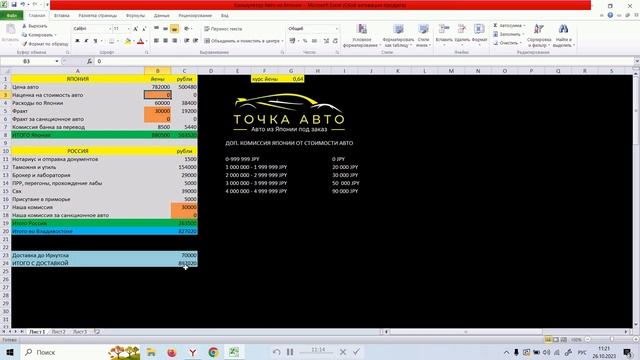Image resolution: width=640 pixels, height=360 pixels.
Task: Click the Percent Style icon
Action: point(305,41)
